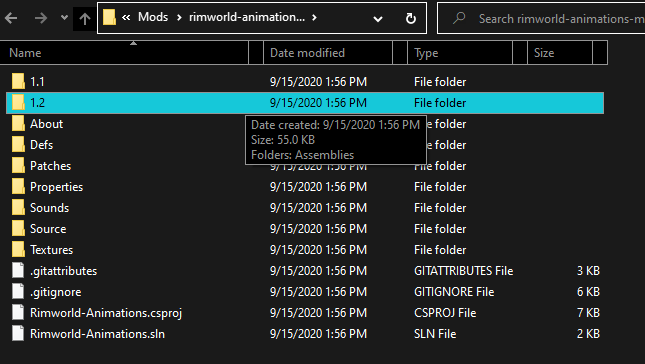Click File folder type of Sounds row

pos(440,208)
